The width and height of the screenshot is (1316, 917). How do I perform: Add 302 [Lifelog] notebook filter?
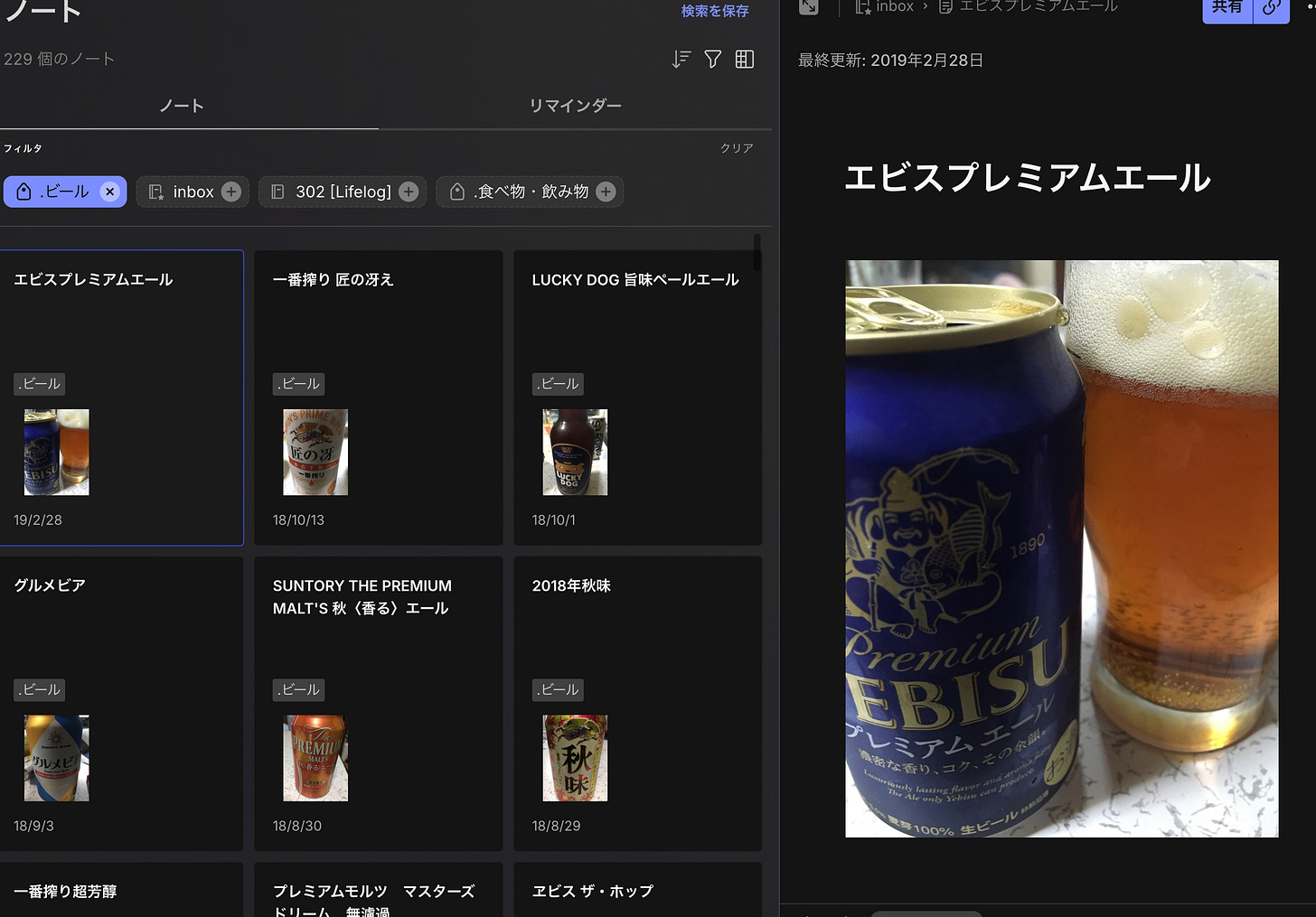click(409, 192)
